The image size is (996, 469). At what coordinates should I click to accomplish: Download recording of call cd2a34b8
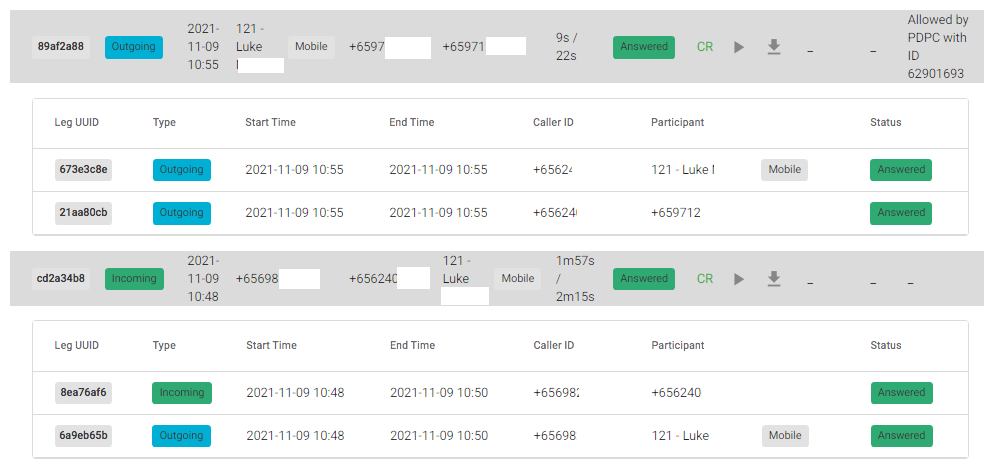(x=773, y=279)
